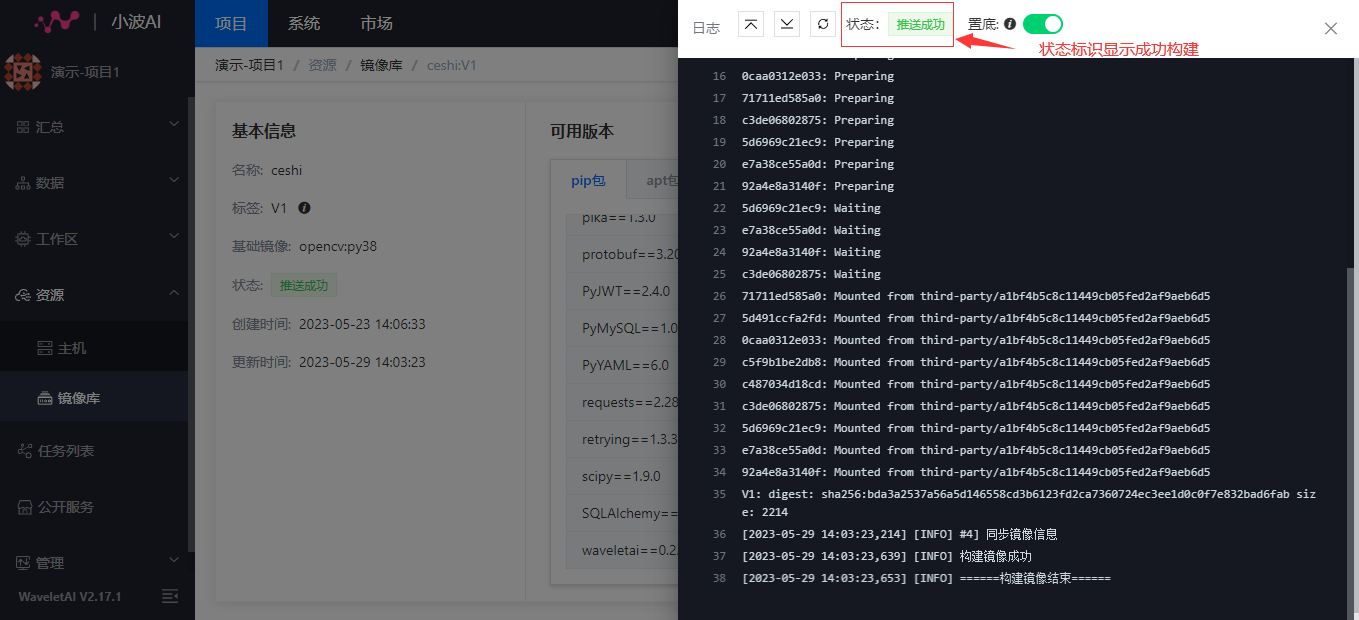Expand the 管理 sidebar section
The height and width of the screenshot is (620, 1359).
[94, 563]
